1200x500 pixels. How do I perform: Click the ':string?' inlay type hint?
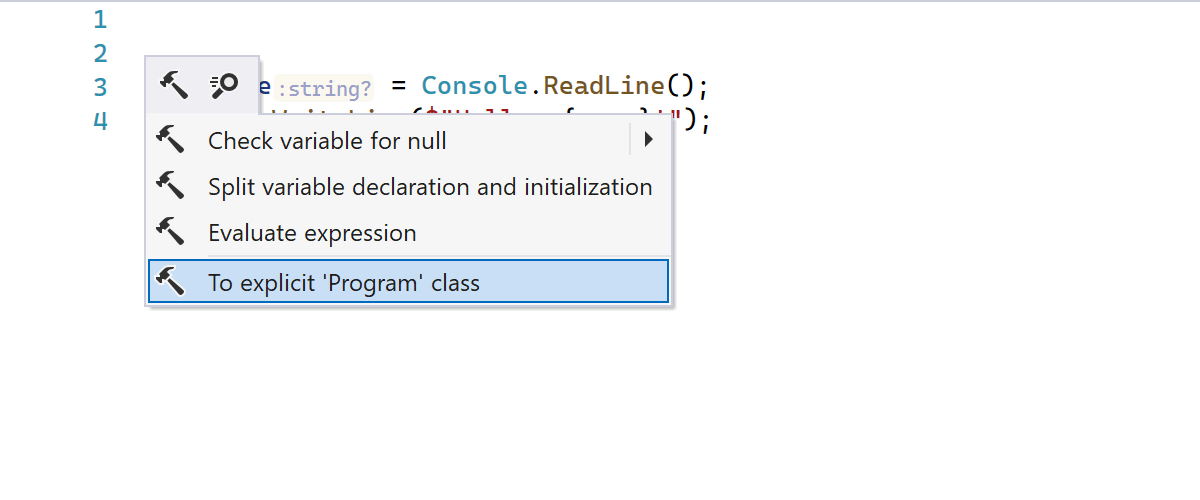coord(324,88)
